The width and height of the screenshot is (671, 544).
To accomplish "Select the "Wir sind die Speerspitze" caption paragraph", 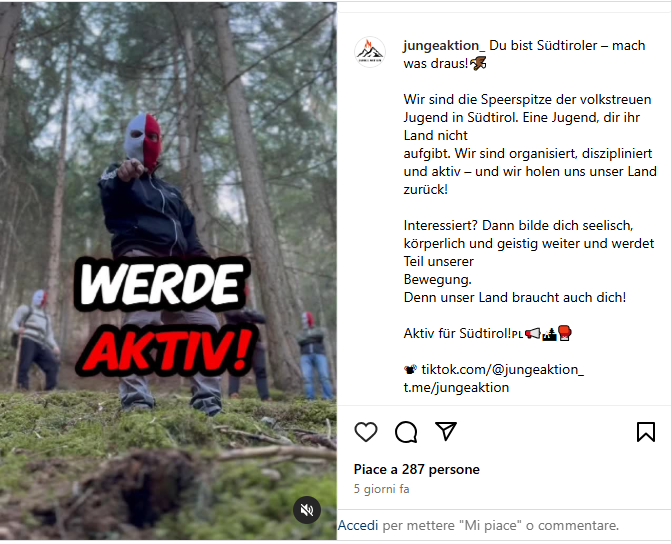I will click(530, 144).
